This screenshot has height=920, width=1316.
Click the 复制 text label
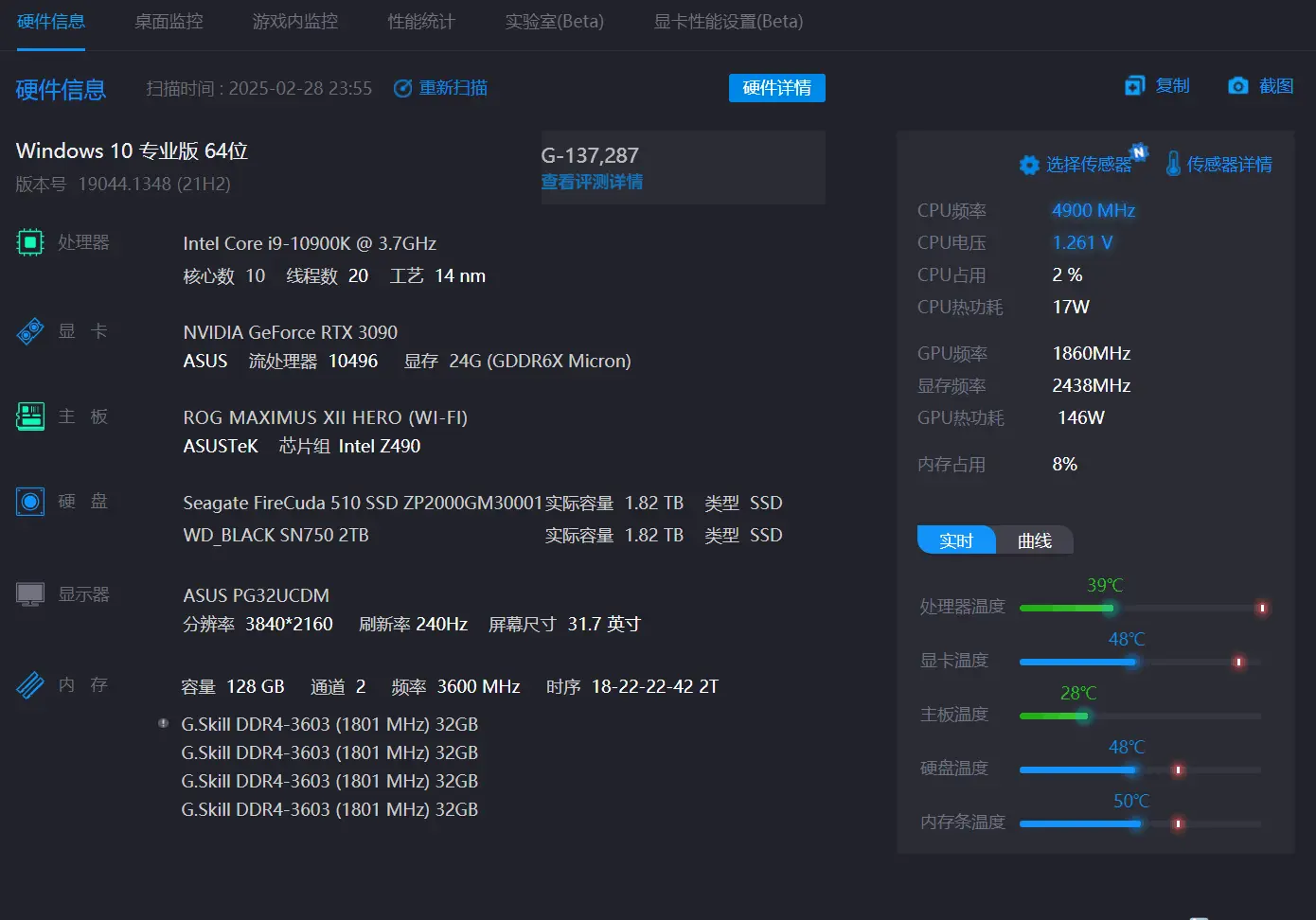1173,86
